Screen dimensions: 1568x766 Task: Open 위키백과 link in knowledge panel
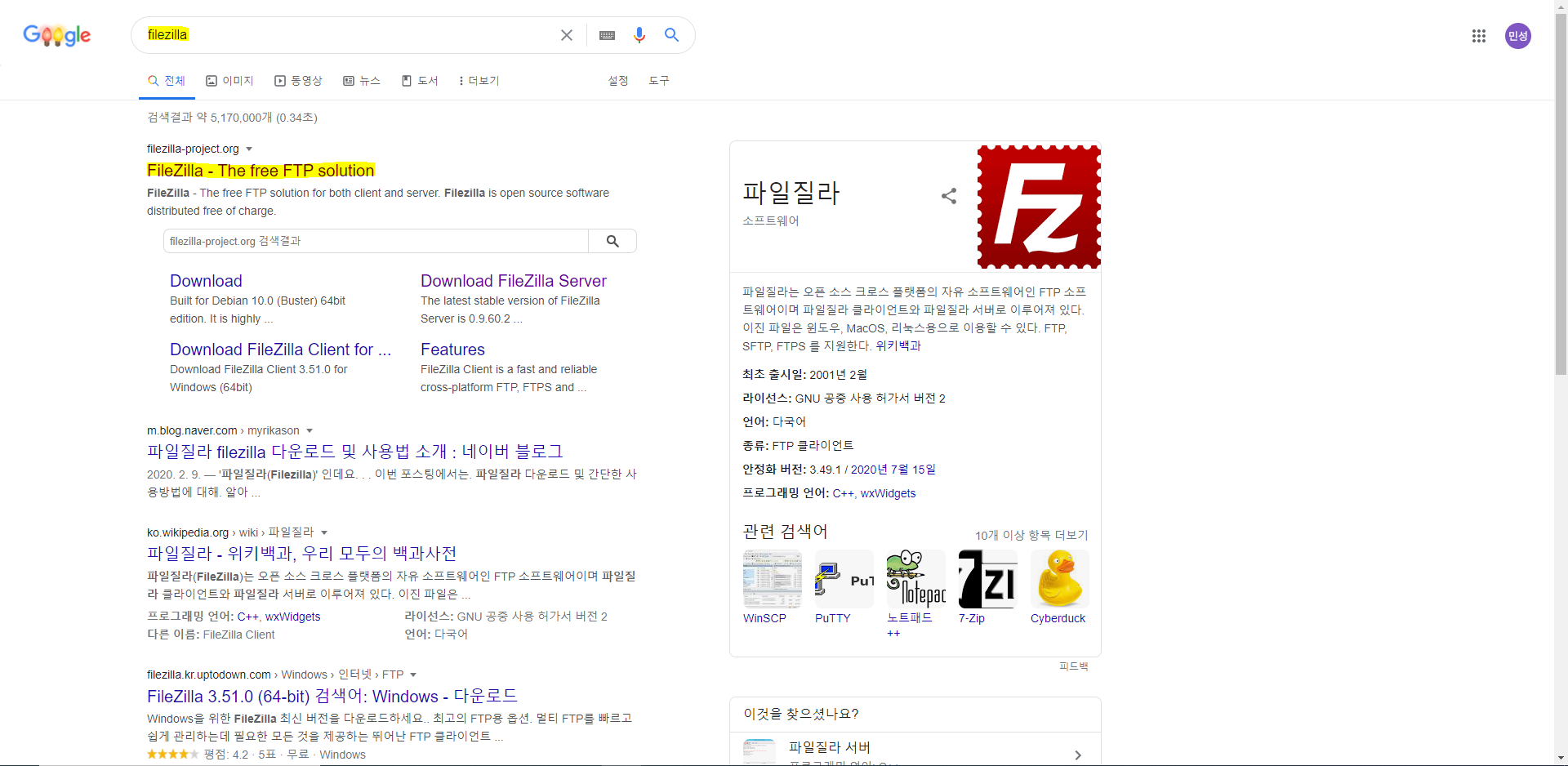click(898, 346)
